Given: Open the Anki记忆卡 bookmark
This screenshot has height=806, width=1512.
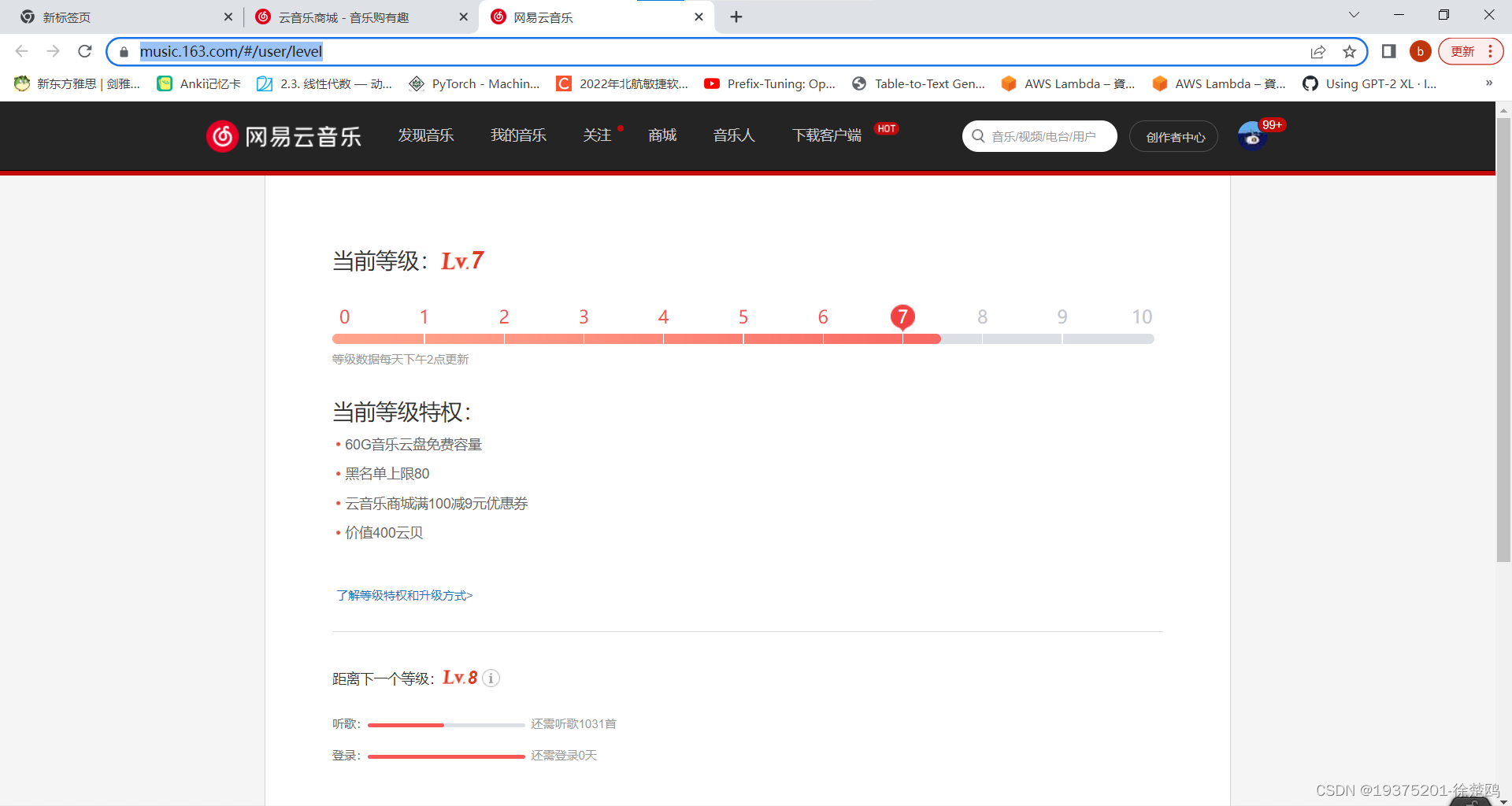Looking at the screenshot, I should [x=199, y=83].
